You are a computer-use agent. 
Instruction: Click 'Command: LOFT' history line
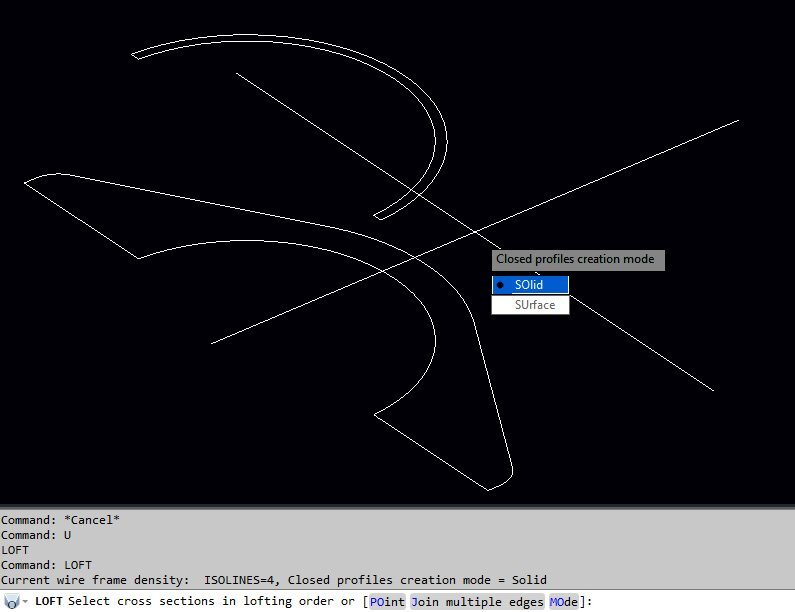(x=46, y=565)
